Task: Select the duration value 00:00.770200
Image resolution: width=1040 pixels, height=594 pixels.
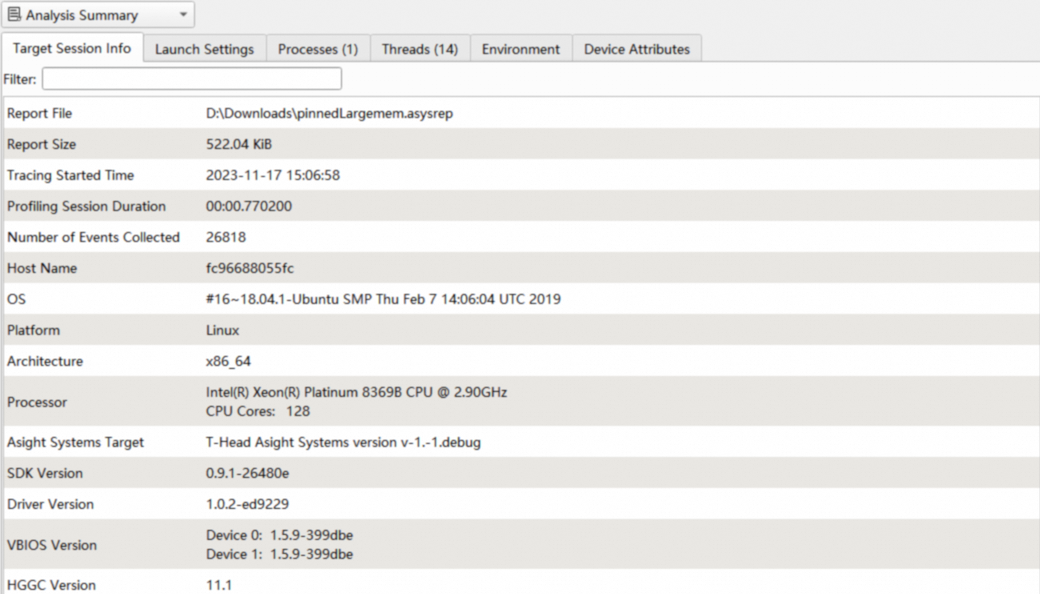Action: [x=249, y=206]
